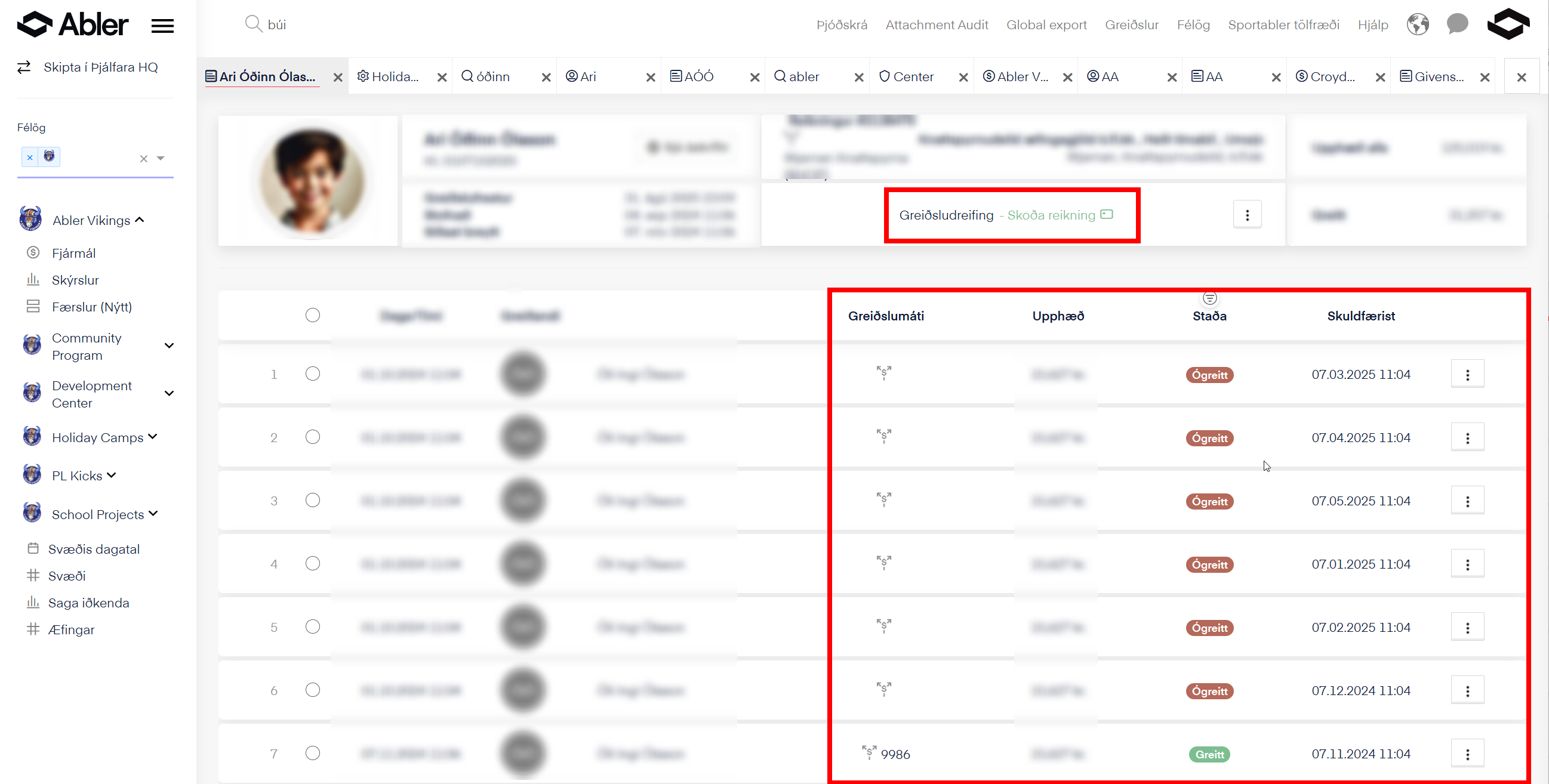The image size is (1549, 784).
Task: Click the swap icon Skipta í Þjálfara HQ
Action: click(24, 67)
